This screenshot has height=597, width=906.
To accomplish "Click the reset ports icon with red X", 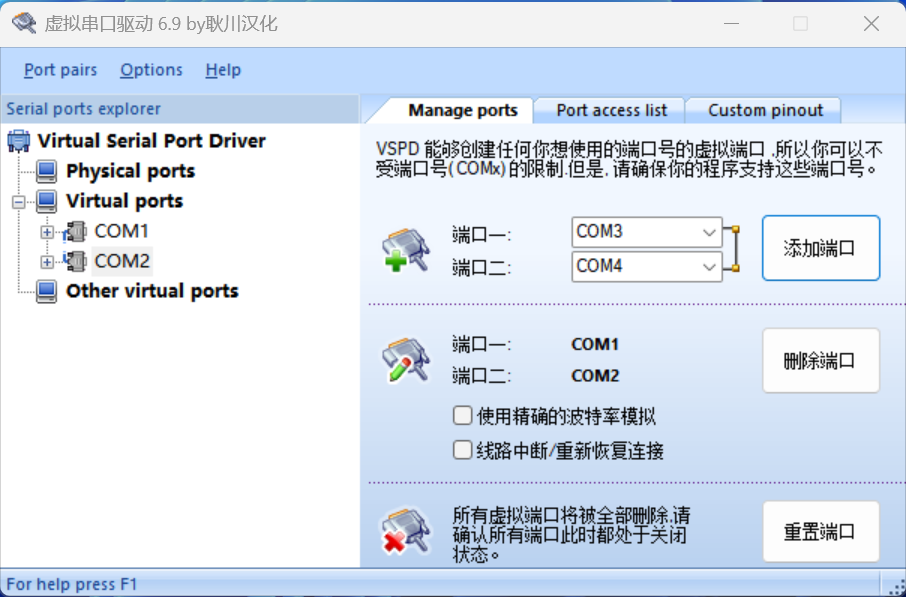I will click(x=406, y=531).
